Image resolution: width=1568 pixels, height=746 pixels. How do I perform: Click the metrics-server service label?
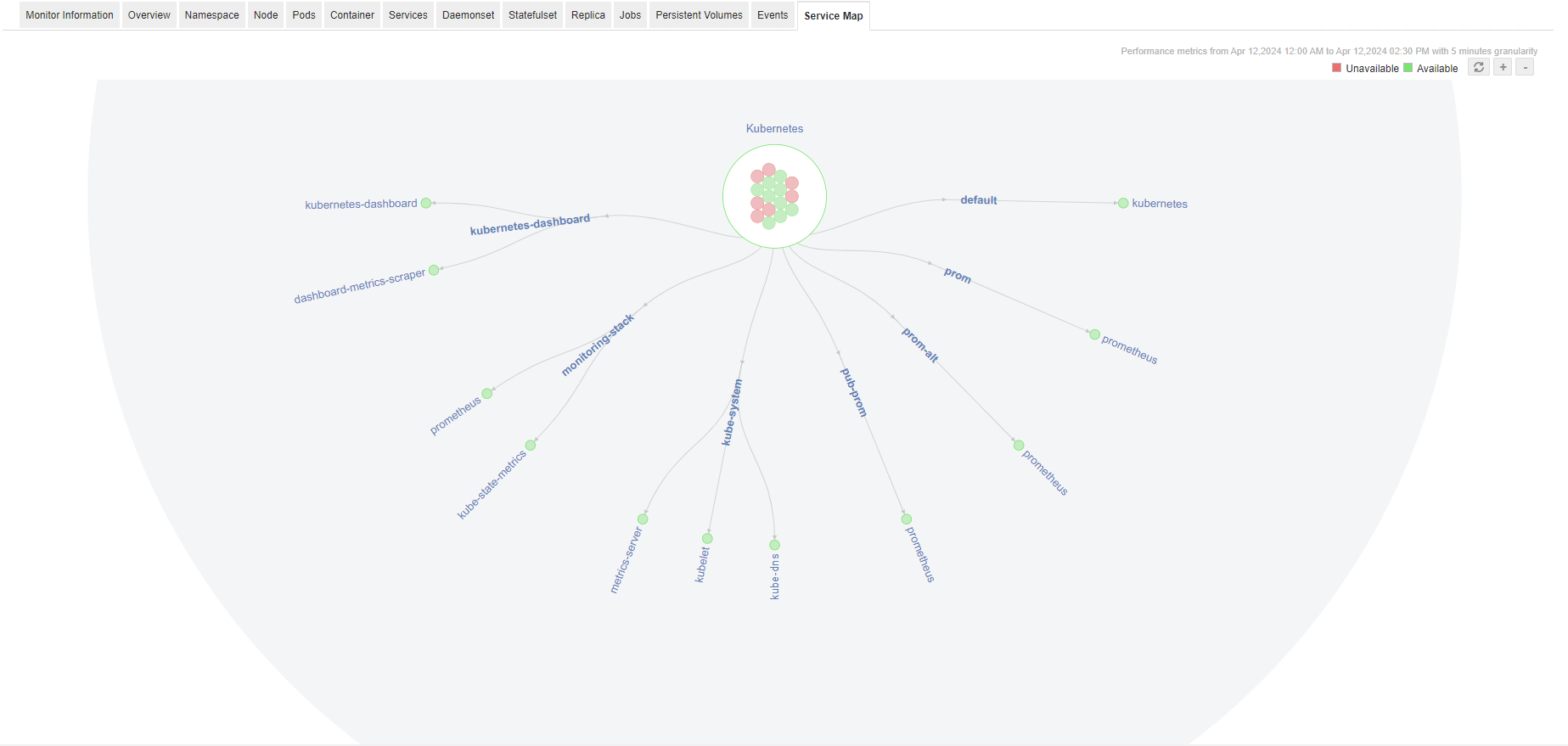pyautogui.click(x=627, y=560)
